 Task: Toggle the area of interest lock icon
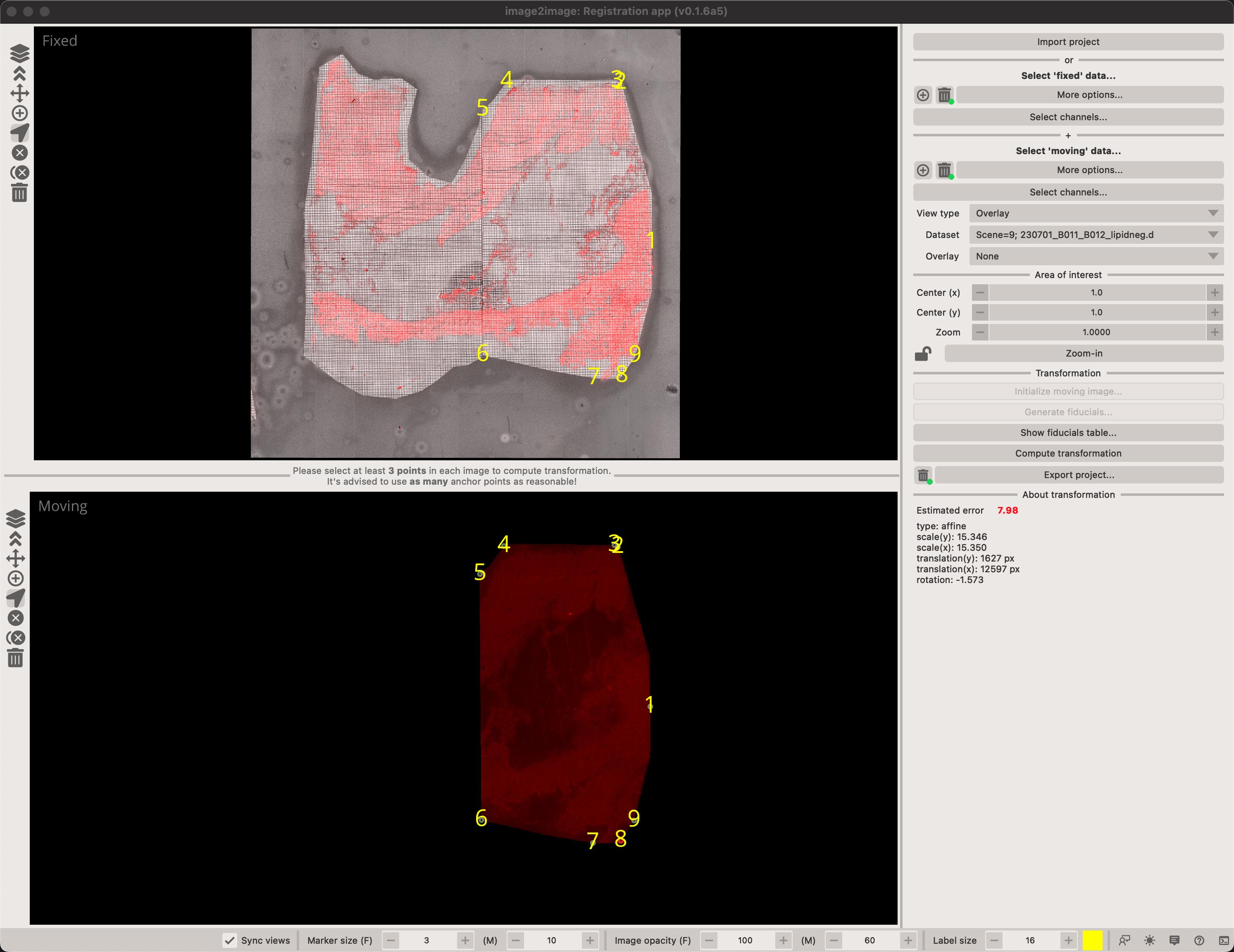(923, 354)
